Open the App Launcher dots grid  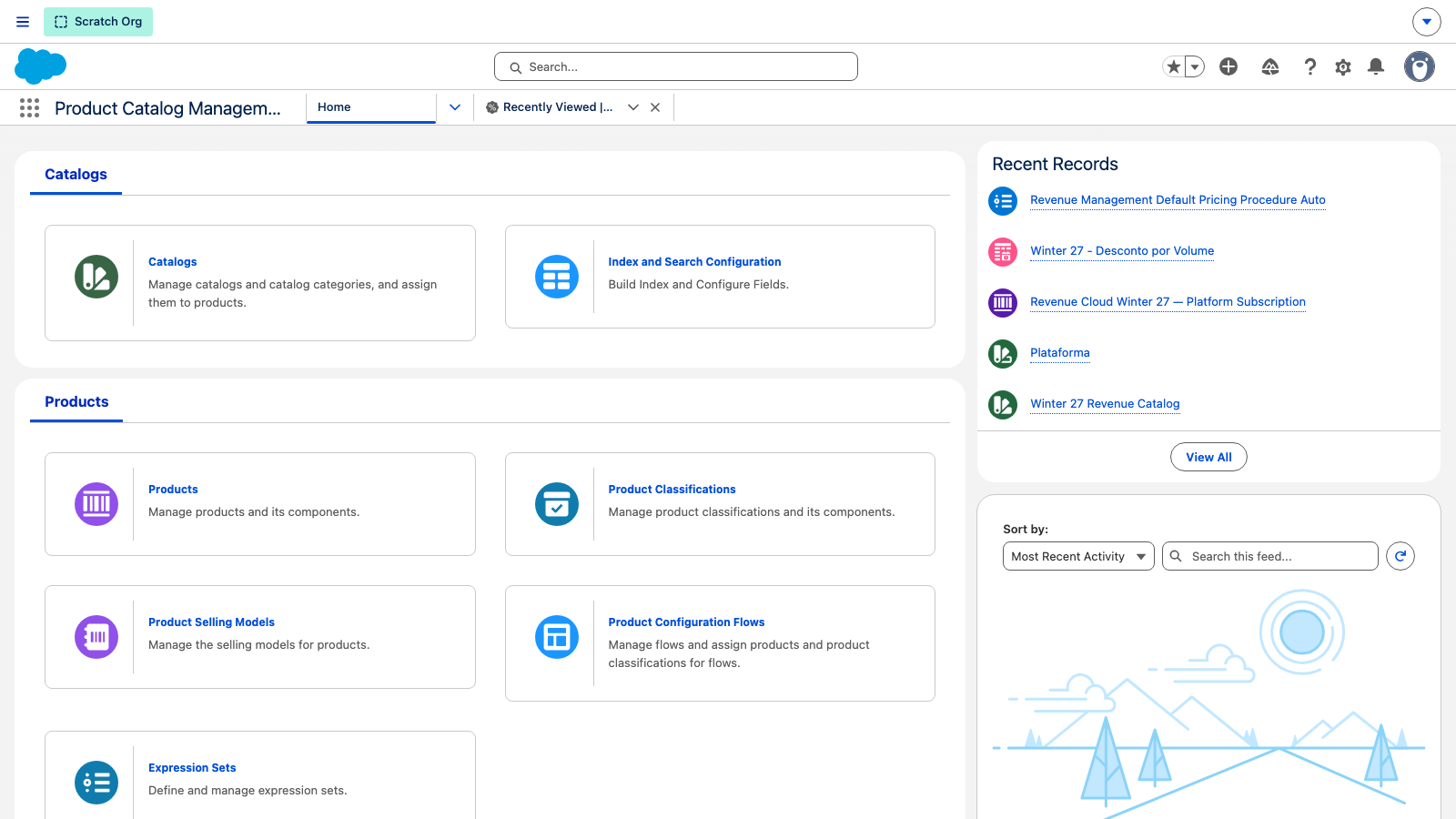(x=29, y=108)
